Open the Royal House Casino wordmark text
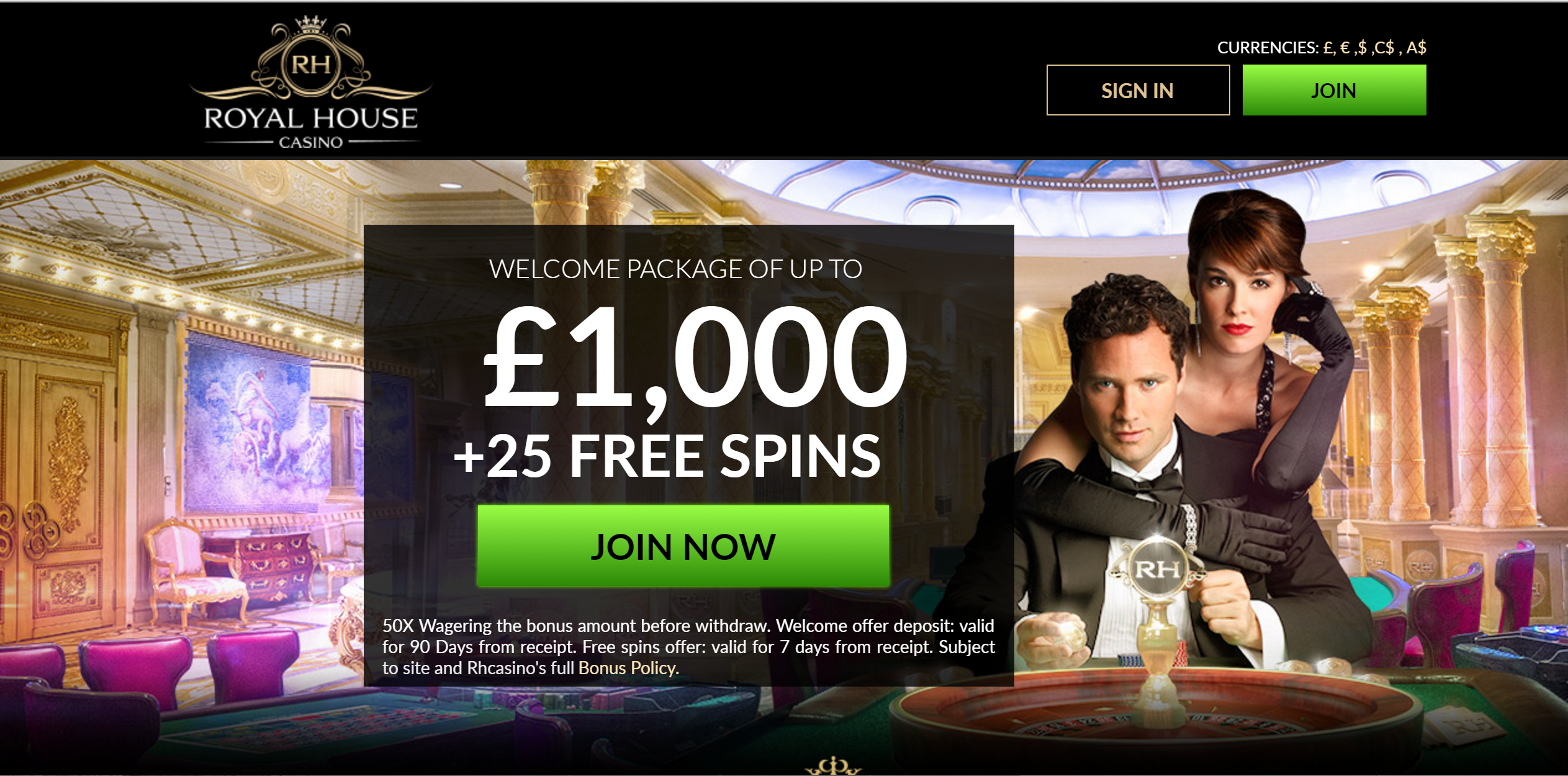Viewport: 1568px width, 776px height. (x=311, y=127)
